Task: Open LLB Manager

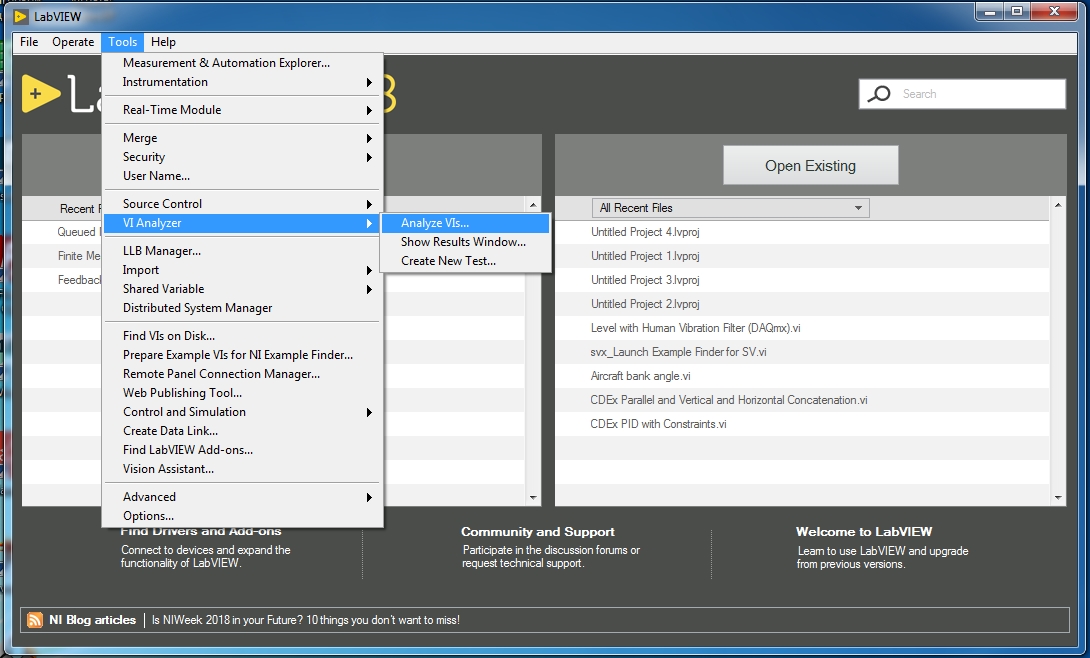Action: 242,251
